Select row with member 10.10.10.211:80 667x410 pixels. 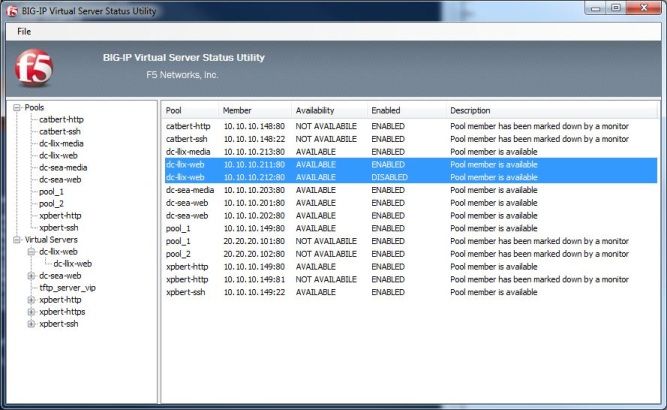(x=411, y=165)
